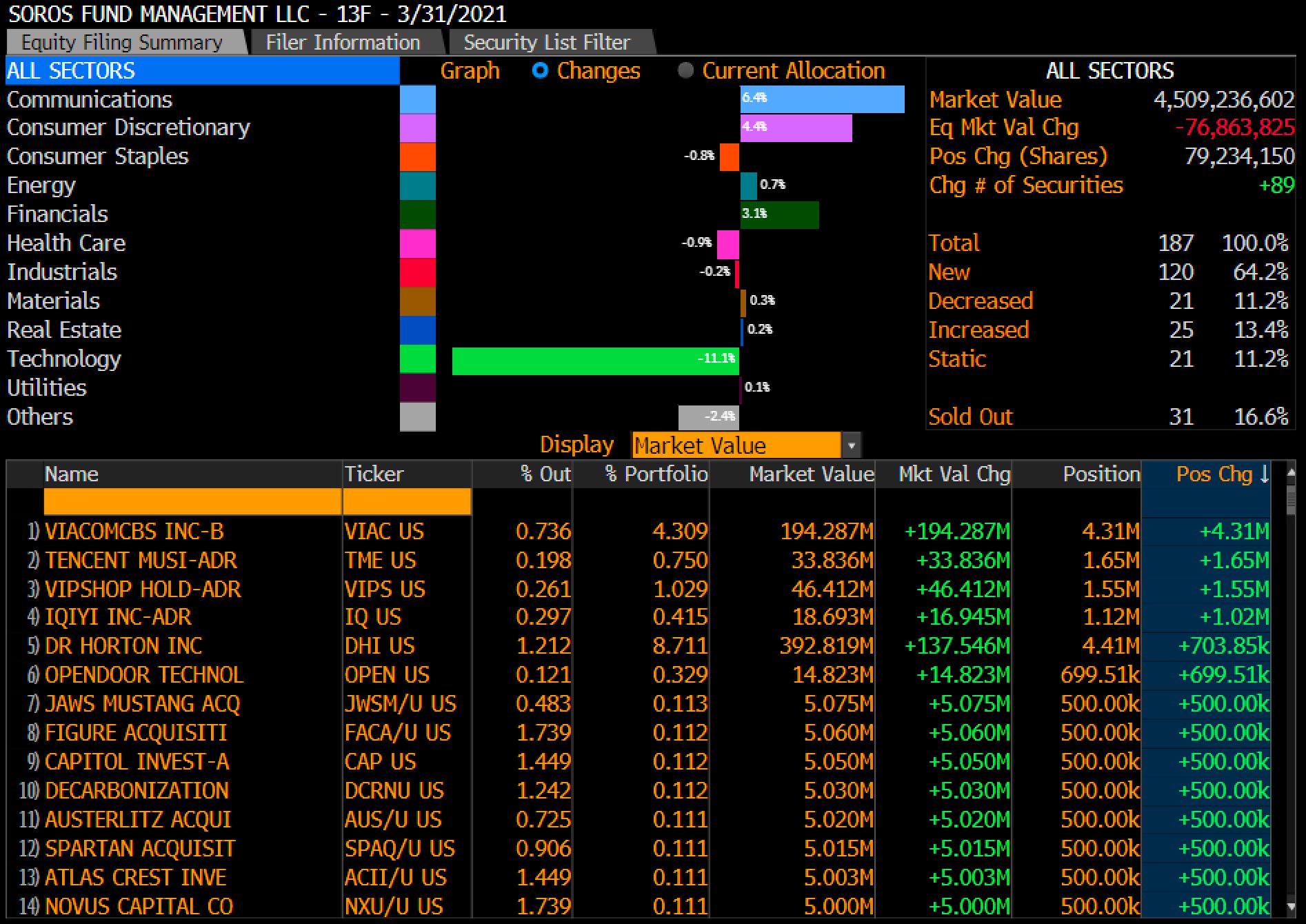Image resolution: width=1306 pixels, height=924 pixels.
Task: Open the JAWS MUSTANG ACQ holding
Action: 142,704
